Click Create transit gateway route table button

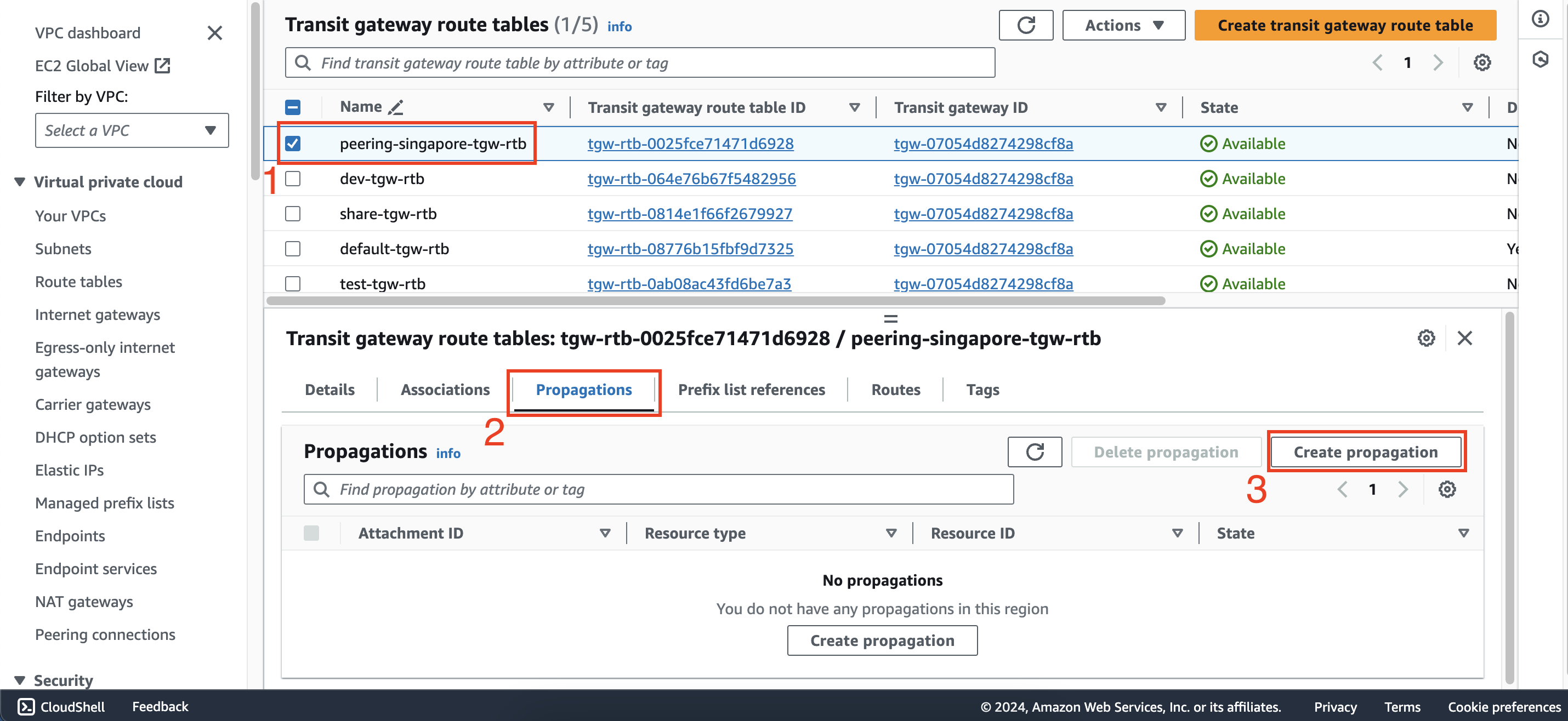(1345, 25)
